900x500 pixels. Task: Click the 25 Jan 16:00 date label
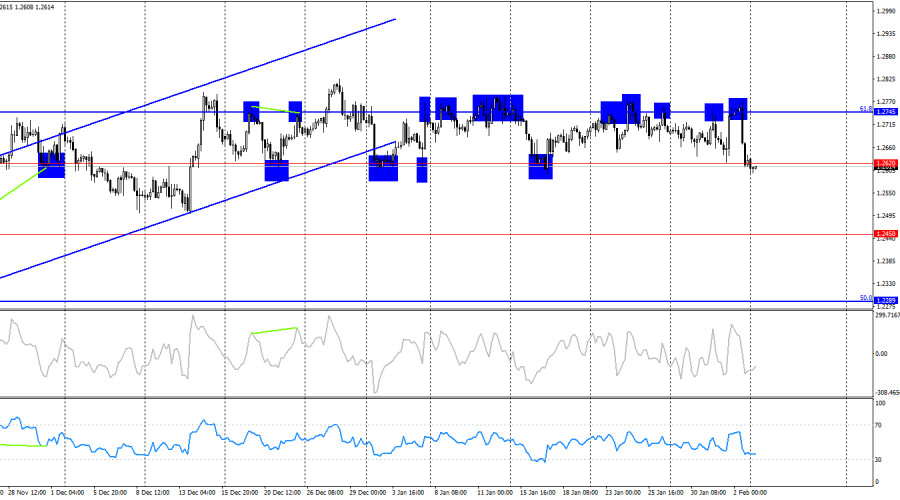click(x=666, y=493)
